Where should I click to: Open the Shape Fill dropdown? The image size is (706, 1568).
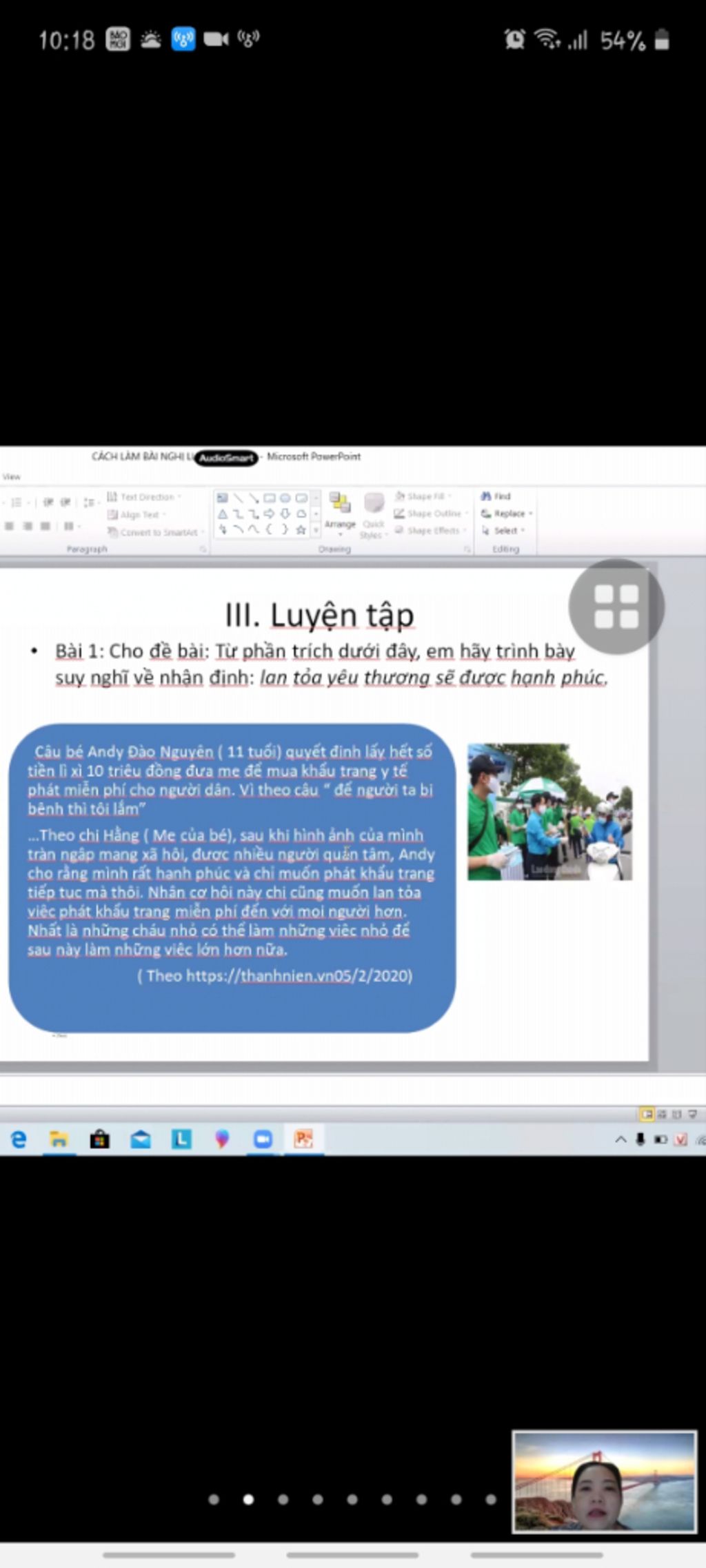tap(423, 496)
